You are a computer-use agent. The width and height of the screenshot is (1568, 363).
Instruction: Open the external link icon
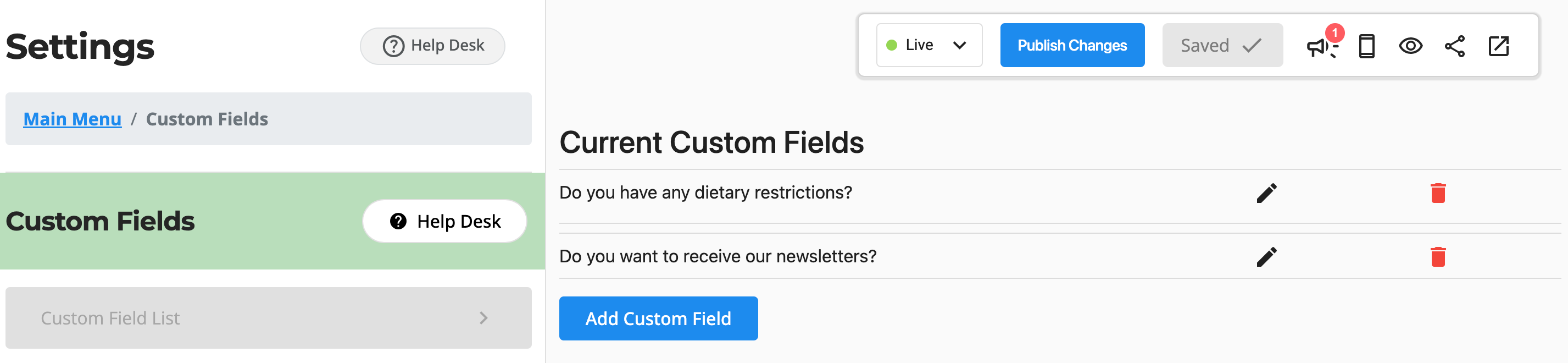click(x=1499, y=46)
